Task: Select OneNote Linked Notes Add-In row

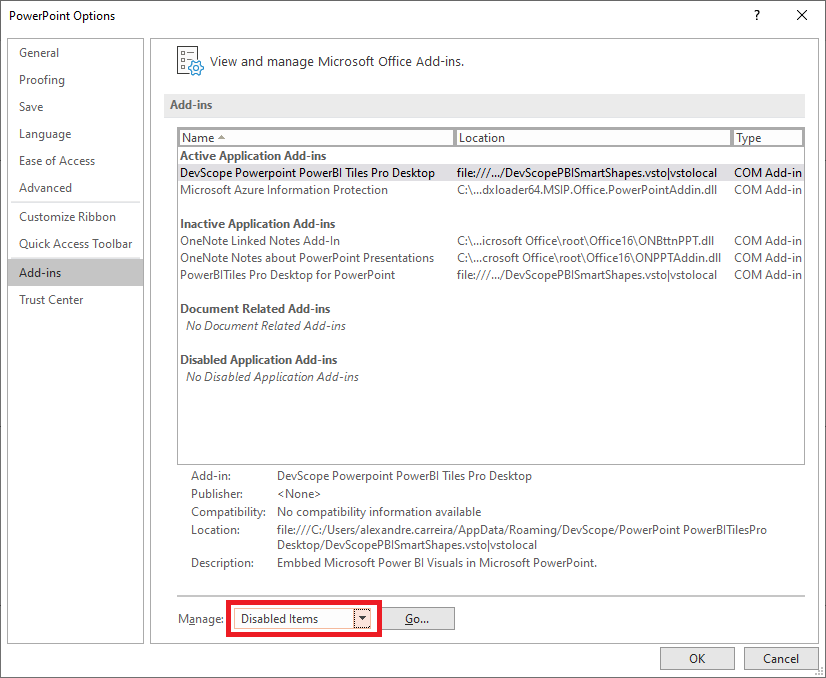Action: (x=260, y=241)
